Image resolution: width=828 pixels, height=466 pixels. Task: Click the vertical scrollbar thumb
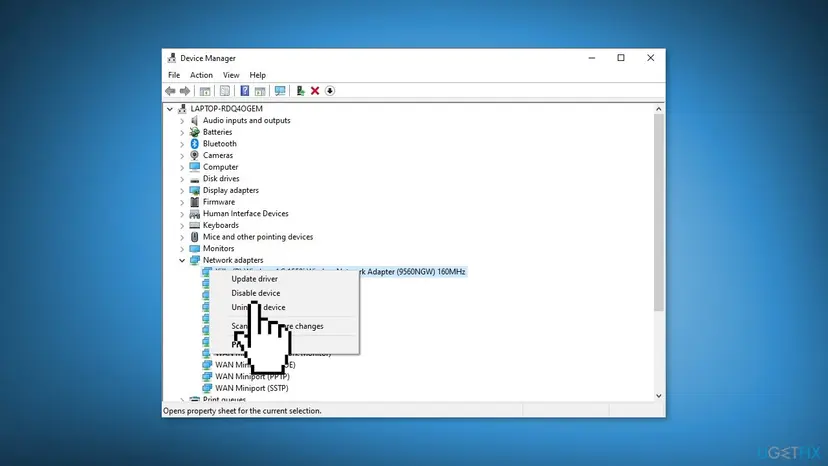point(658,212)
